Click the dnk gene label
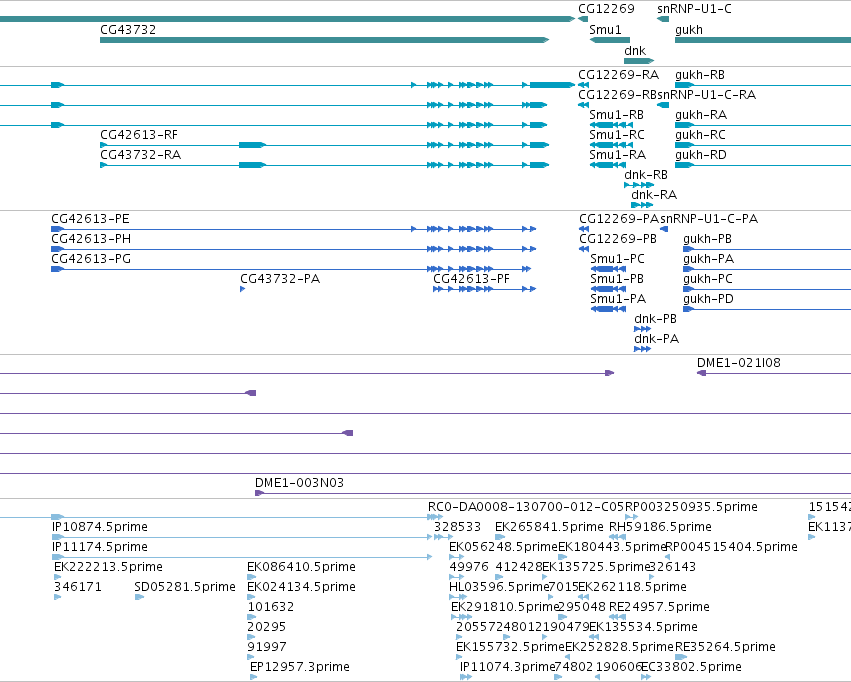851x682 pixels. tap(635, 51)
